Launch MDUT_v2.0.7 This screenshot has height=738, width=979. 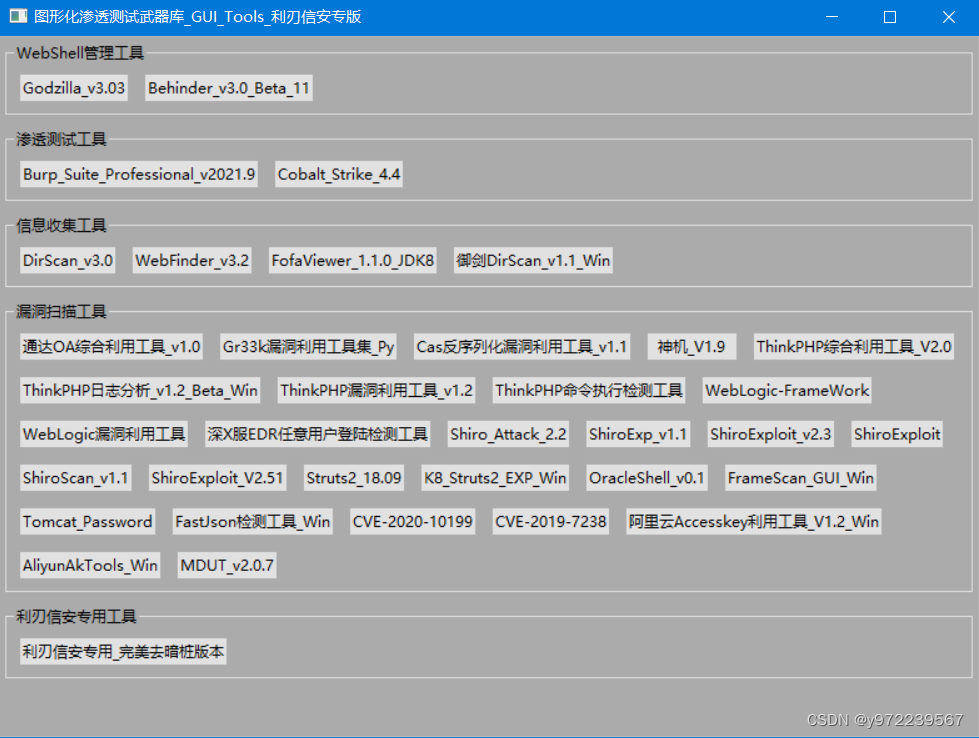click(x=227, y=565)
